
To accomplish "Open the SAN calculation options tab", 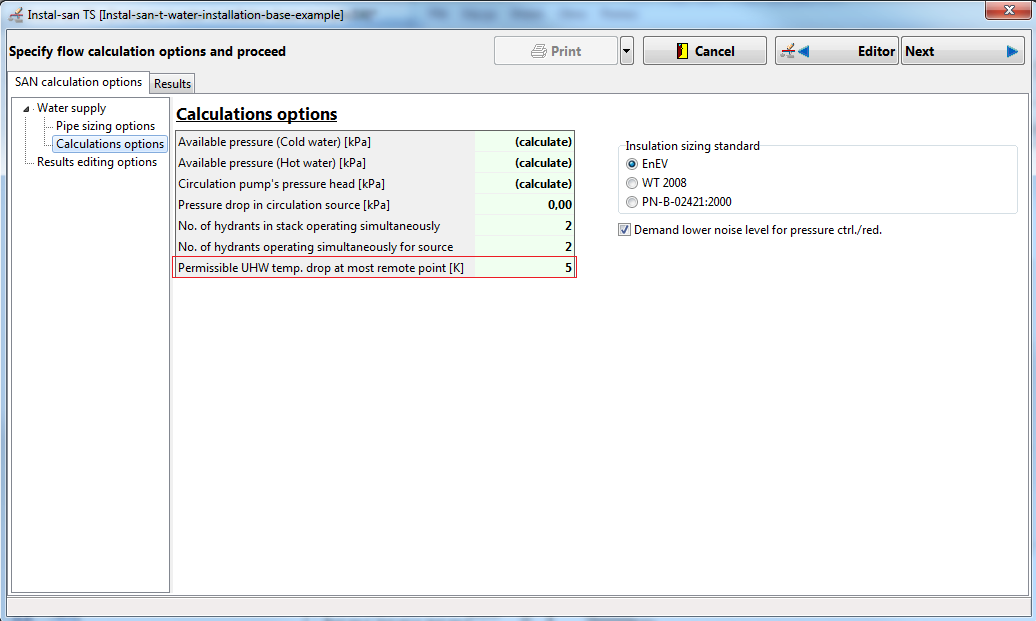I will point(78,82).
